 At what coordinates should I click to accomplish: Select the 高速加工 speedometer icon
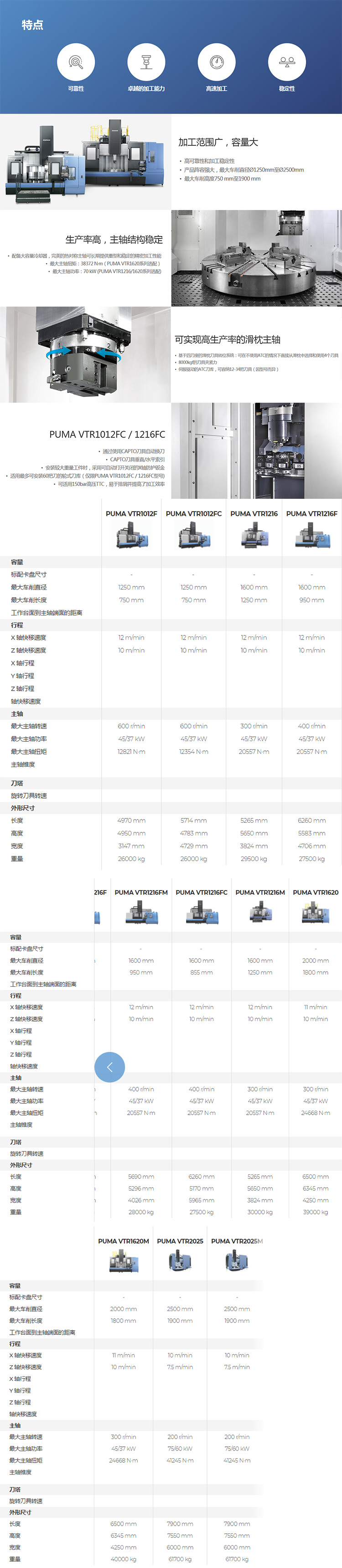coord(217,62)
